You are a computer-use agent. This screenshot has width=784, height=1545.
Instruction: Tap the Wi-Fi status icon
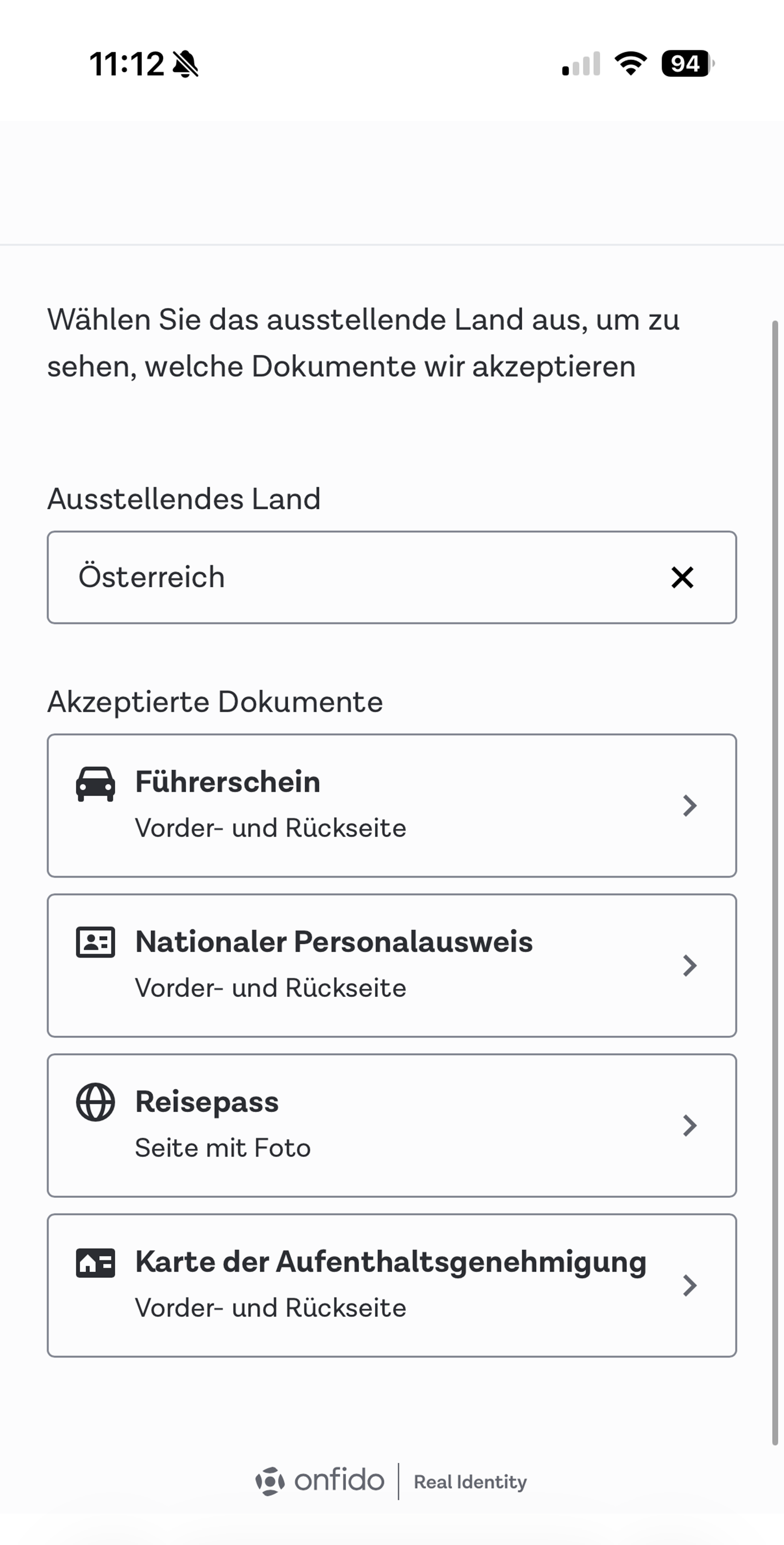631,64
